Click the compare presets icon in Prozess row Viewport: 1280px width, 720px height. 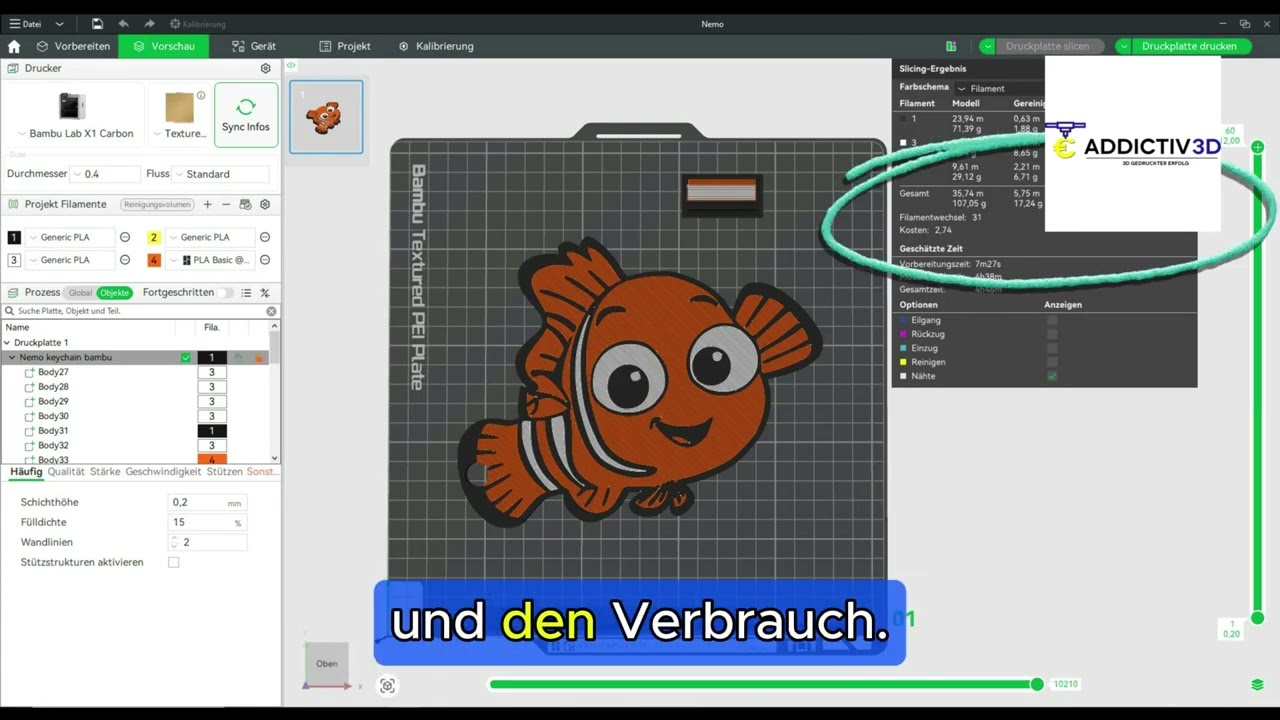click(x=265, y=293)
